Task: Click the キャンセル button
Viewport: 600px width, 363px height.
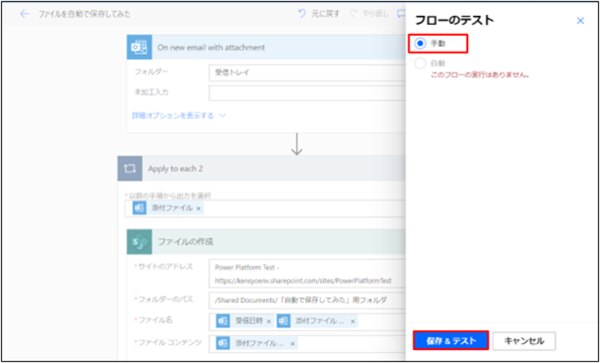Action: click(524, 341)
